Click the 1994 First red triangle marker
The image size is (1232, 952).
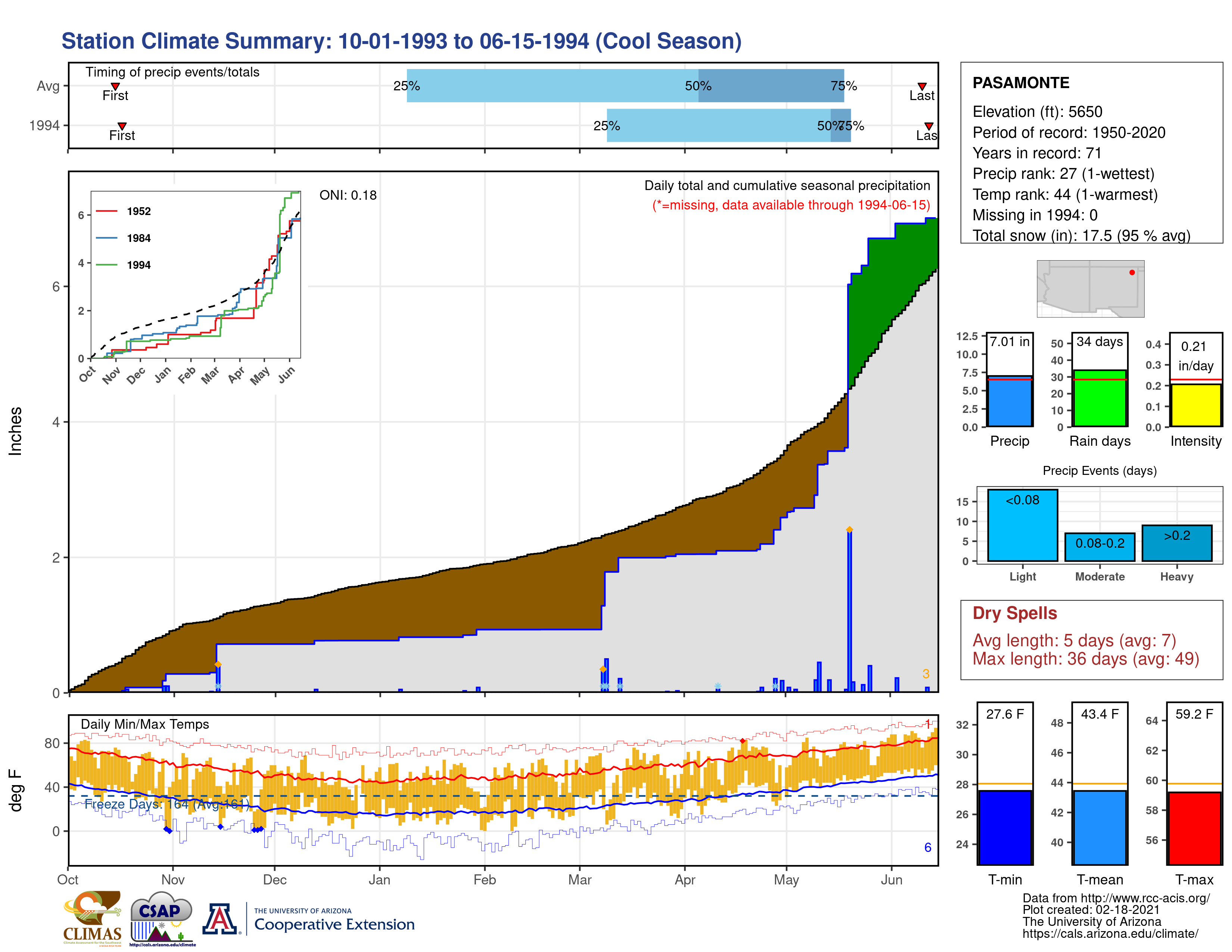[x=122, y=126]
